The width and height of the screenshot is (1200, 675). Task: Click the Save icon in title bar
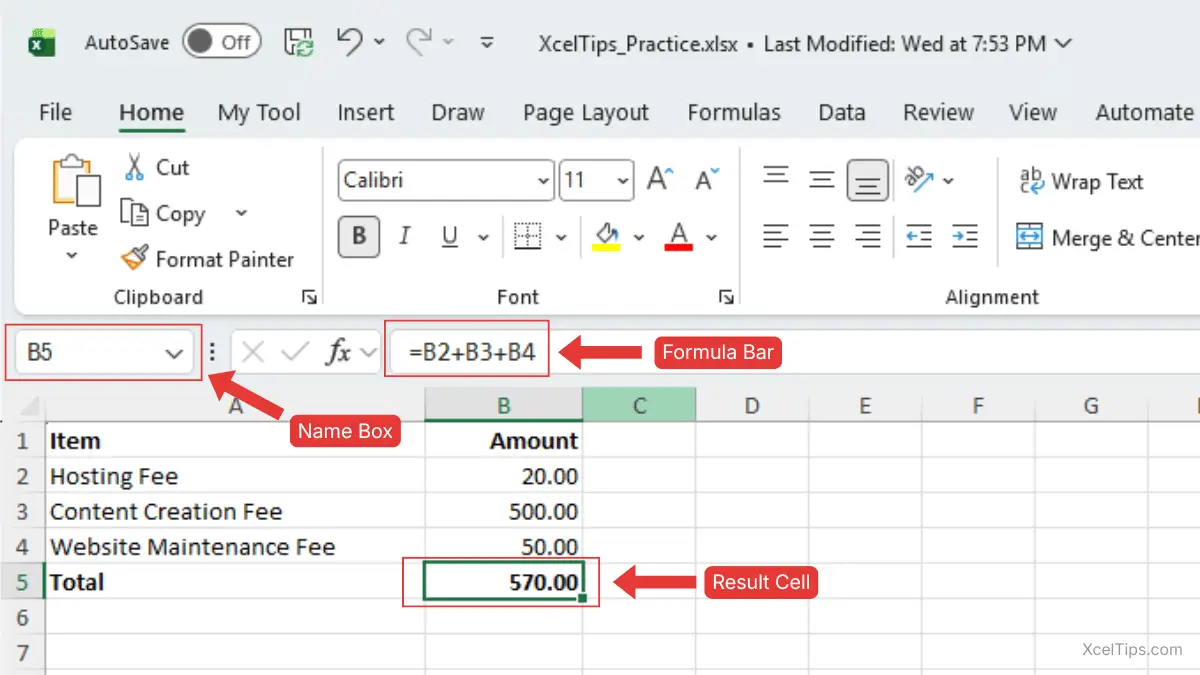(299, 42)
